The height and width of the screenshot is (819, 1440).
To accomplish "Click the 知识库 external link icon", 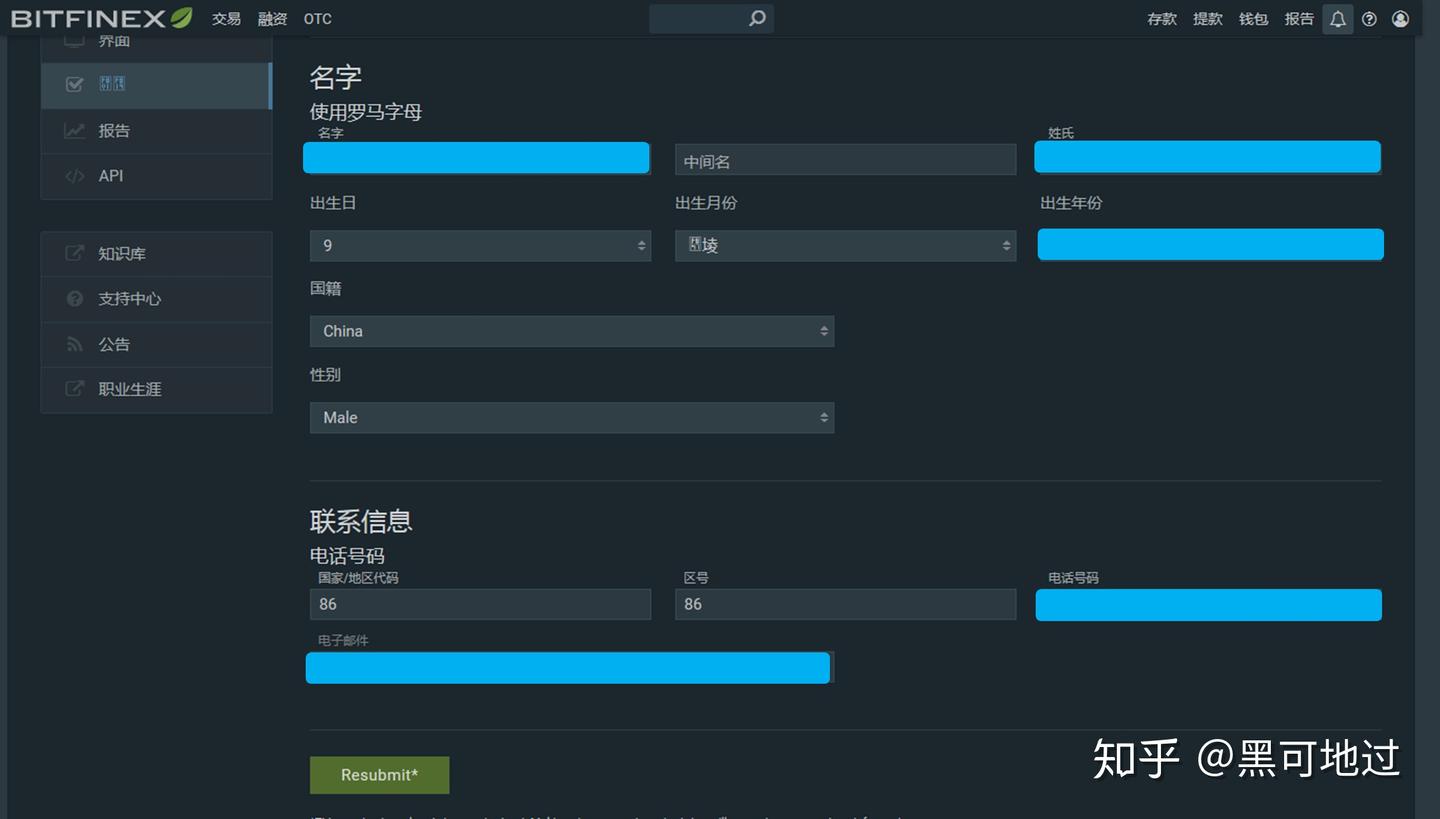I will tap(74, 253).
